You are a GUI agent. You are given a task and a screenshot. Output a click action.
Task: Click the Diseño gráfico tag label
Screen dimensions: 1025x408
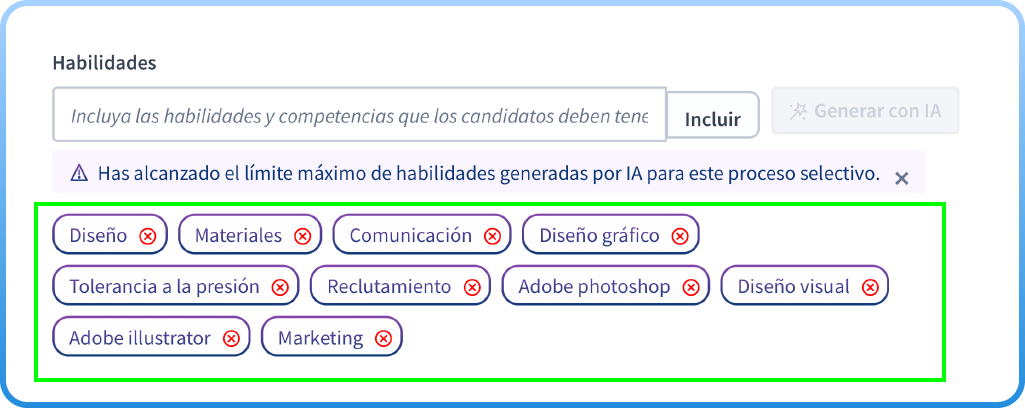click(599, 236)
